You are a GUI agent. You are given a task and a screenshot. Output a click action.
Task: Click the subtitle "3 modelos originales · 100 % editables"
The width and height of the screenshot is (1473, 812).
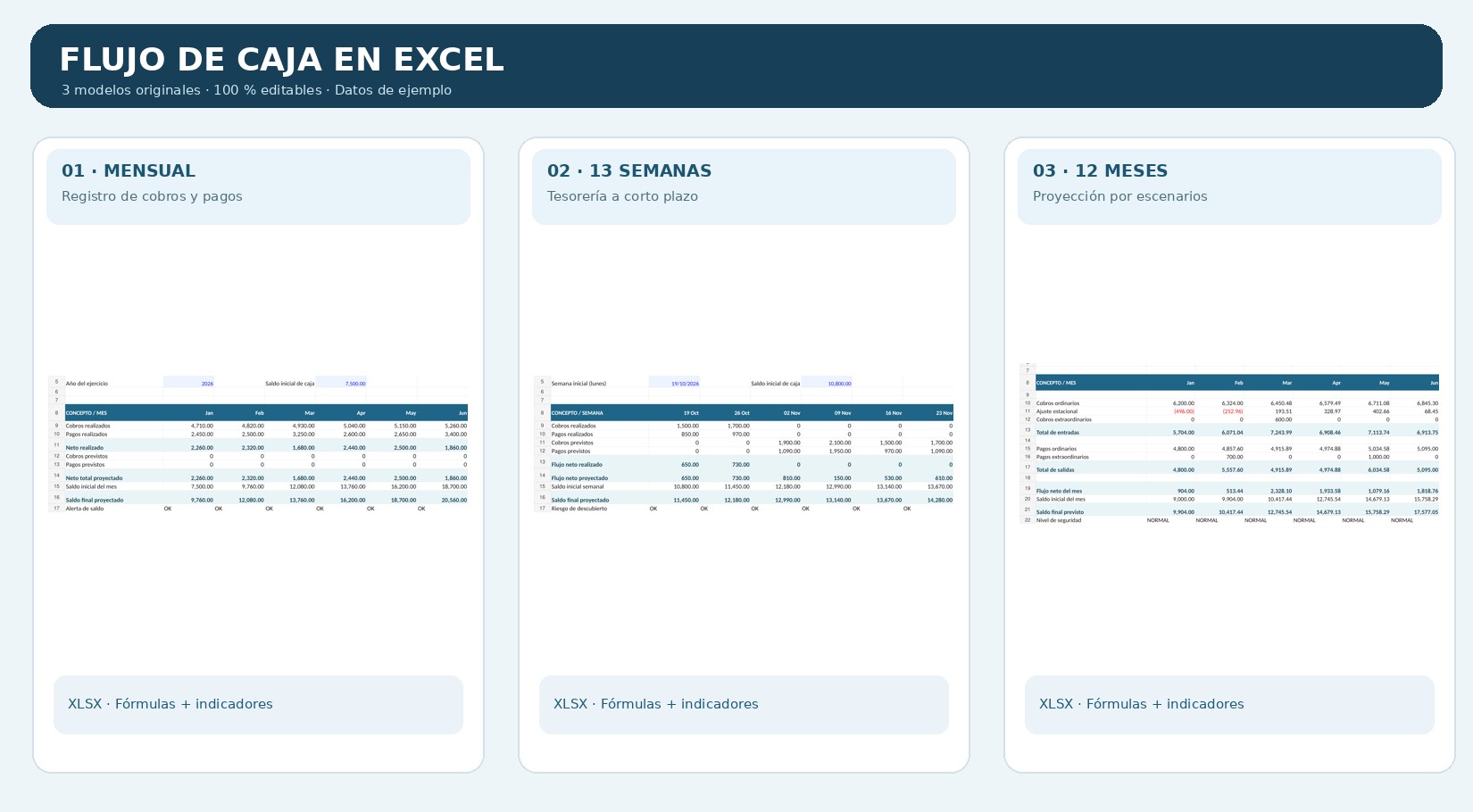[192, 90]
